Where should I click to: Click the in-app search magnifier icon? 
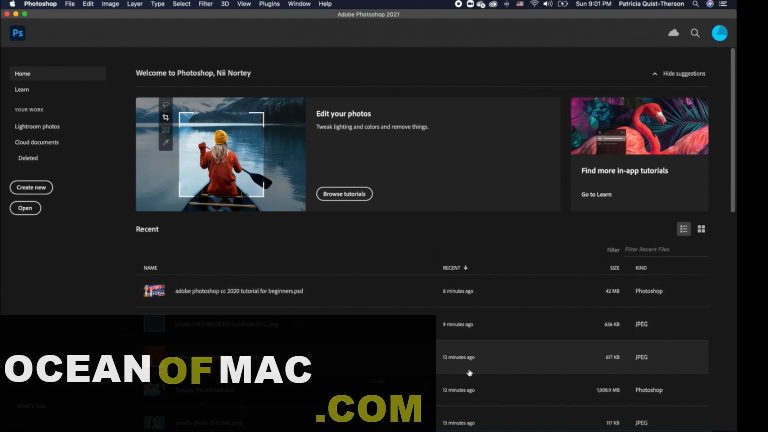(695, 33)
